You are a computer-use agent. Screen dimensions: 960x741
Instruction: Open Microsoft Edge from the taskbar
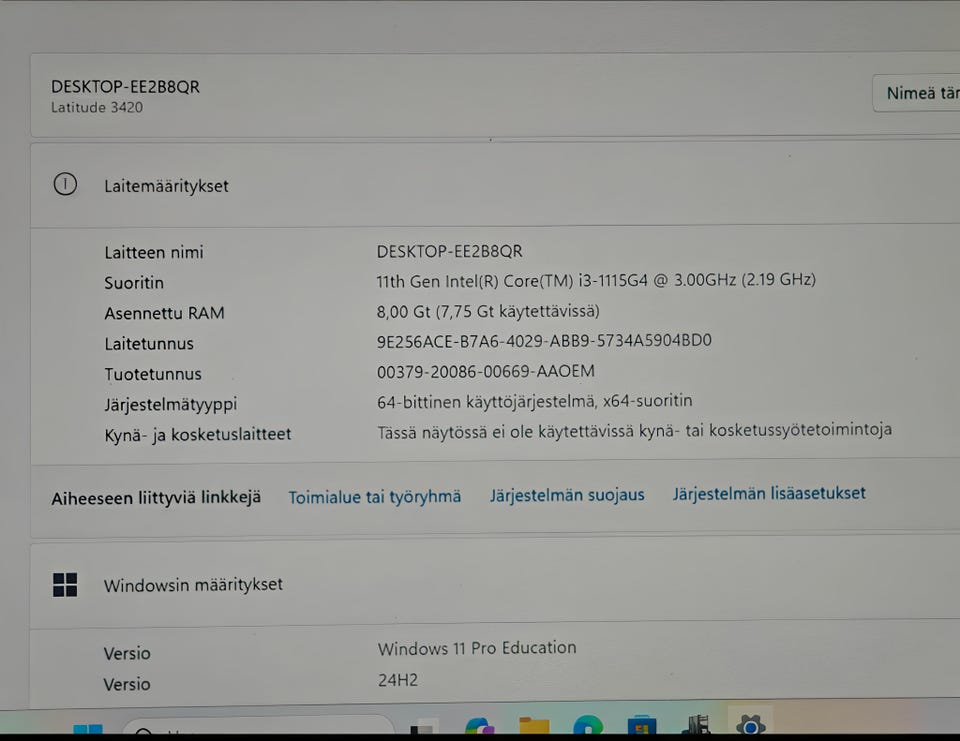click(588, 724)
